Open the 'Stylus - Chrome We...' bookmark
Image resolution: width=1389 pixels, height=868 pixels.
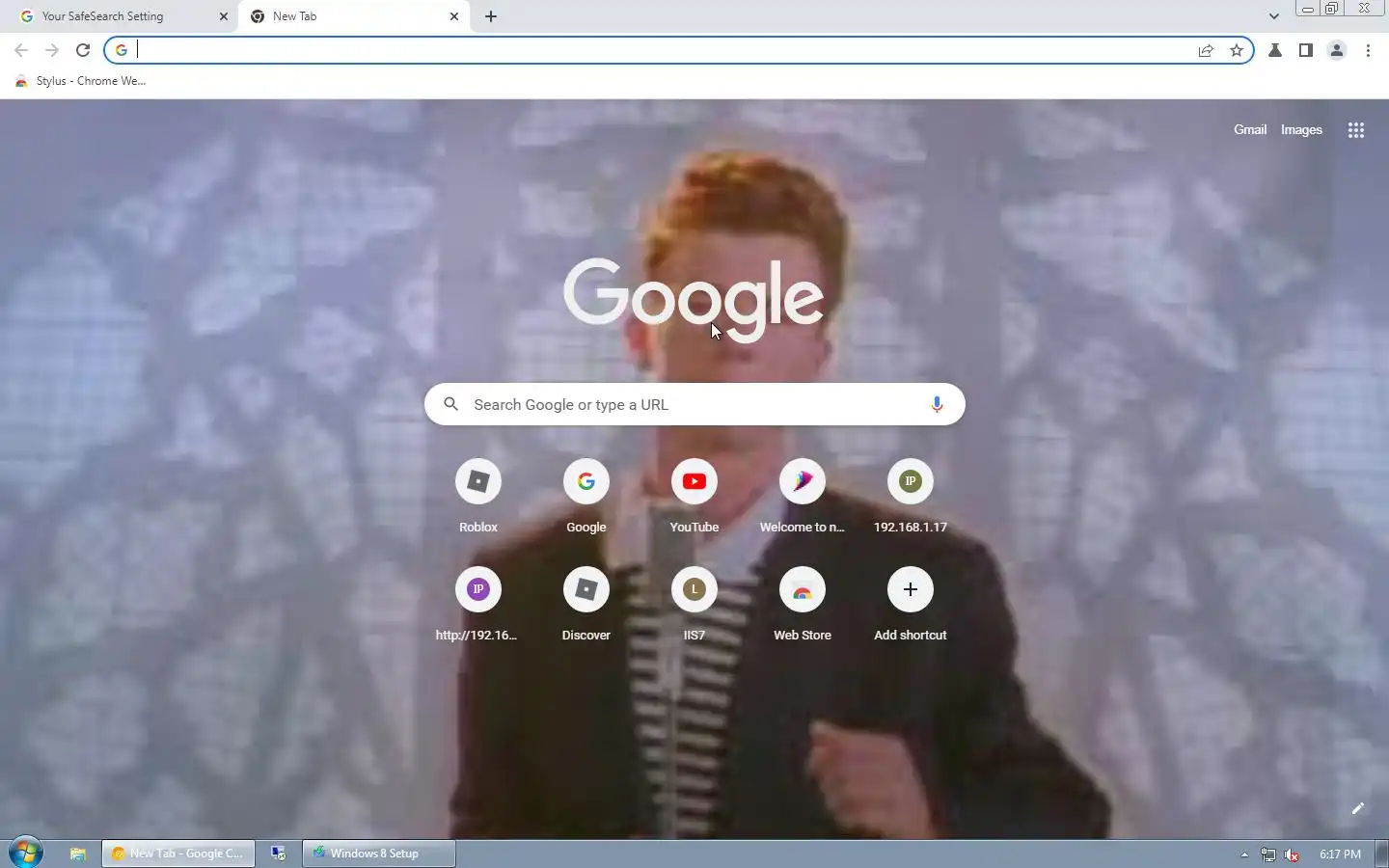click(81, 81)
